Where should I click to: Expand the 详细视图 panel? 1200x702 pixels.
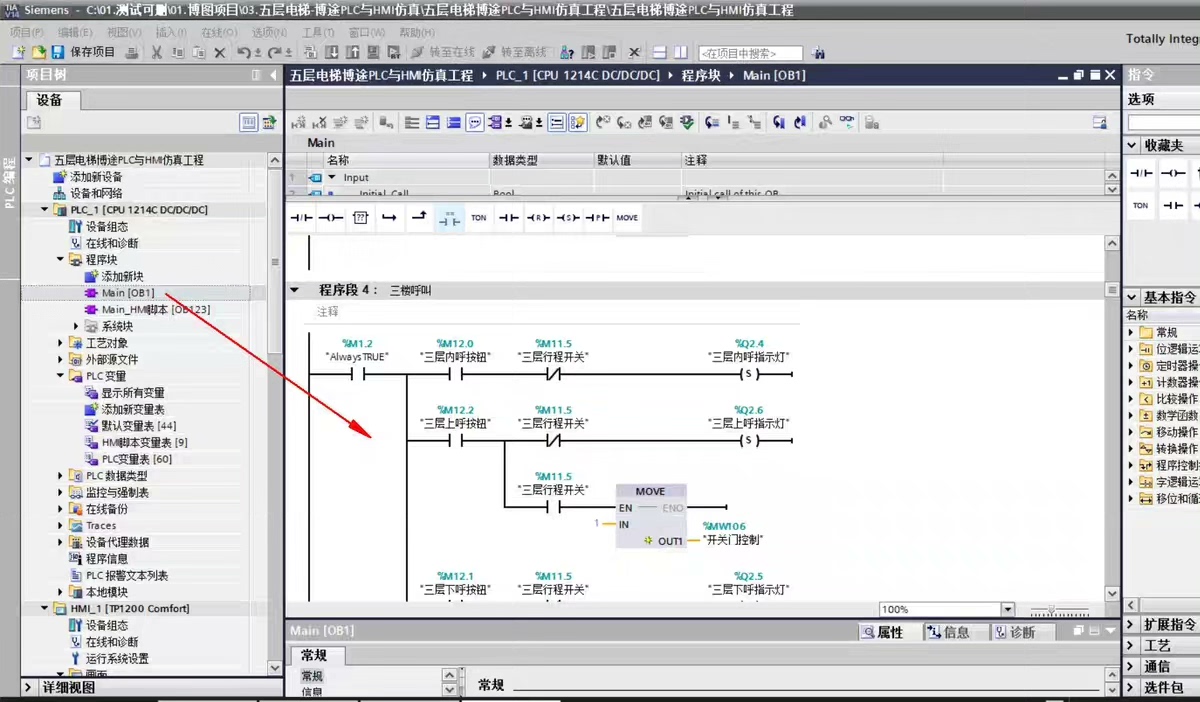click(x=30, y=689)
